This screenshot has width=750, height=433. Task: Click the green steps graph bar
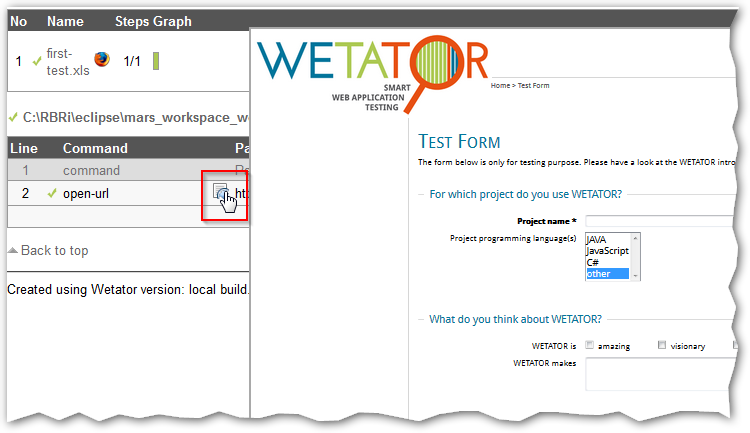[x=156, y=61]
